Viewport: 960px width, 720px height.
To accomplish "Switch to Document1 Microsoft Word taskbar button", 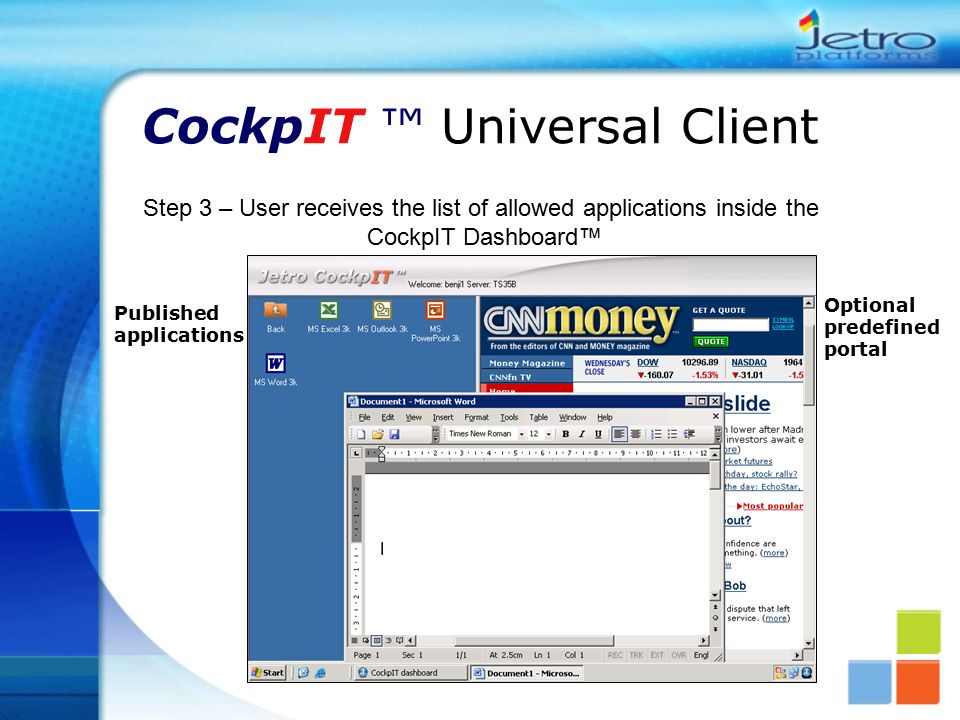I will pos(527,673).
